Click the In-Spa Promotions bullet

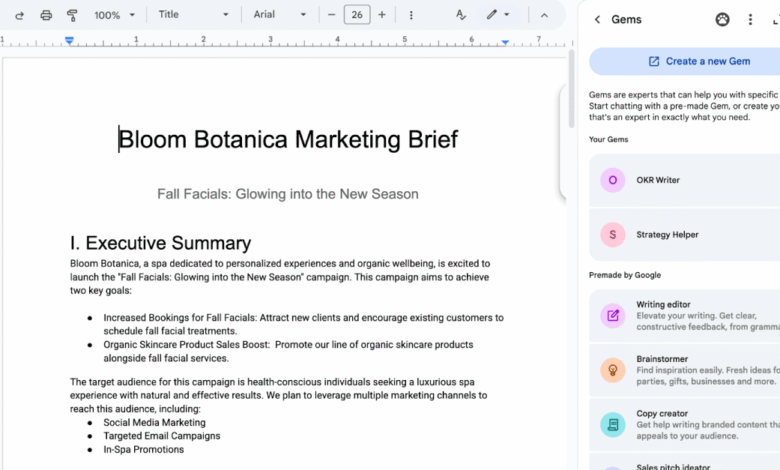pyautogui.click(x=144, y=450)
